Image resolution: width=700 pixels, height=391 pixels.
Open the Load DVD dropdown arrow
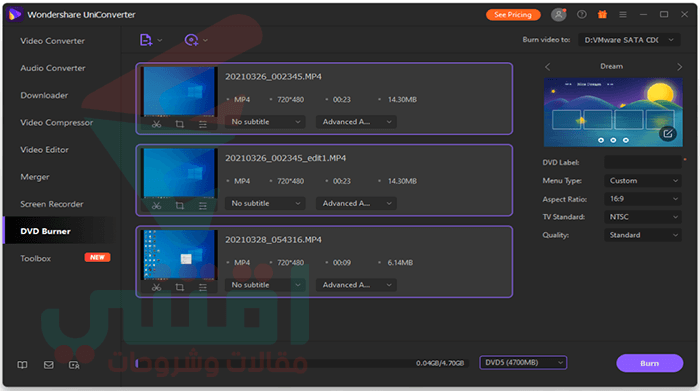point(205,40)
